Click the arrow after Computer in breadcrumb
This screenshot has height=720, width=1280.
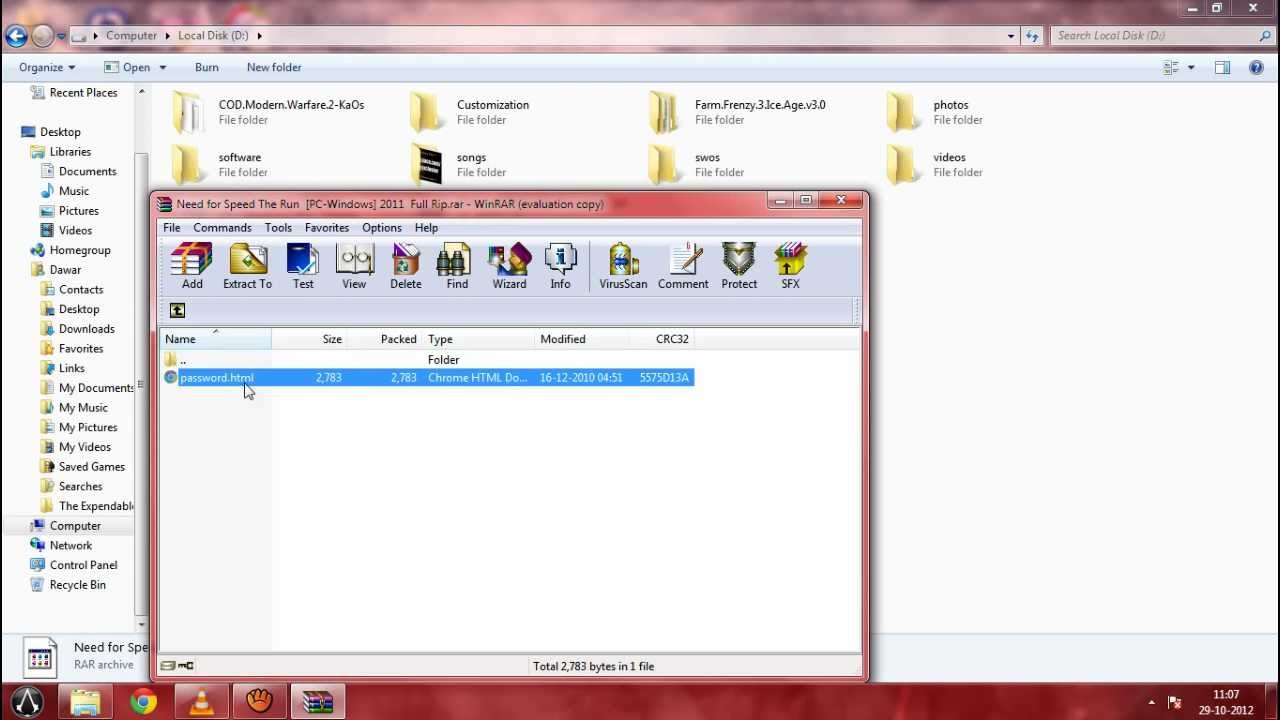[x=166, y=36]
